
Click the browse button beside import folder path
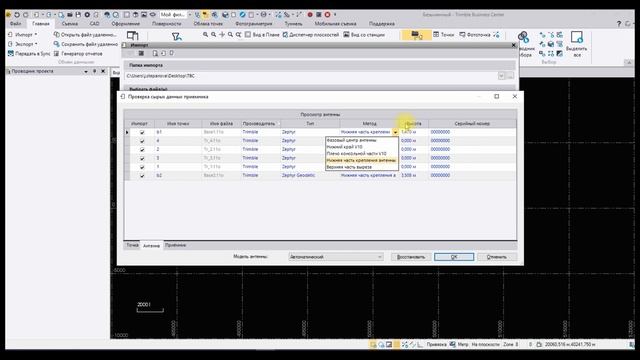[510, 76]
